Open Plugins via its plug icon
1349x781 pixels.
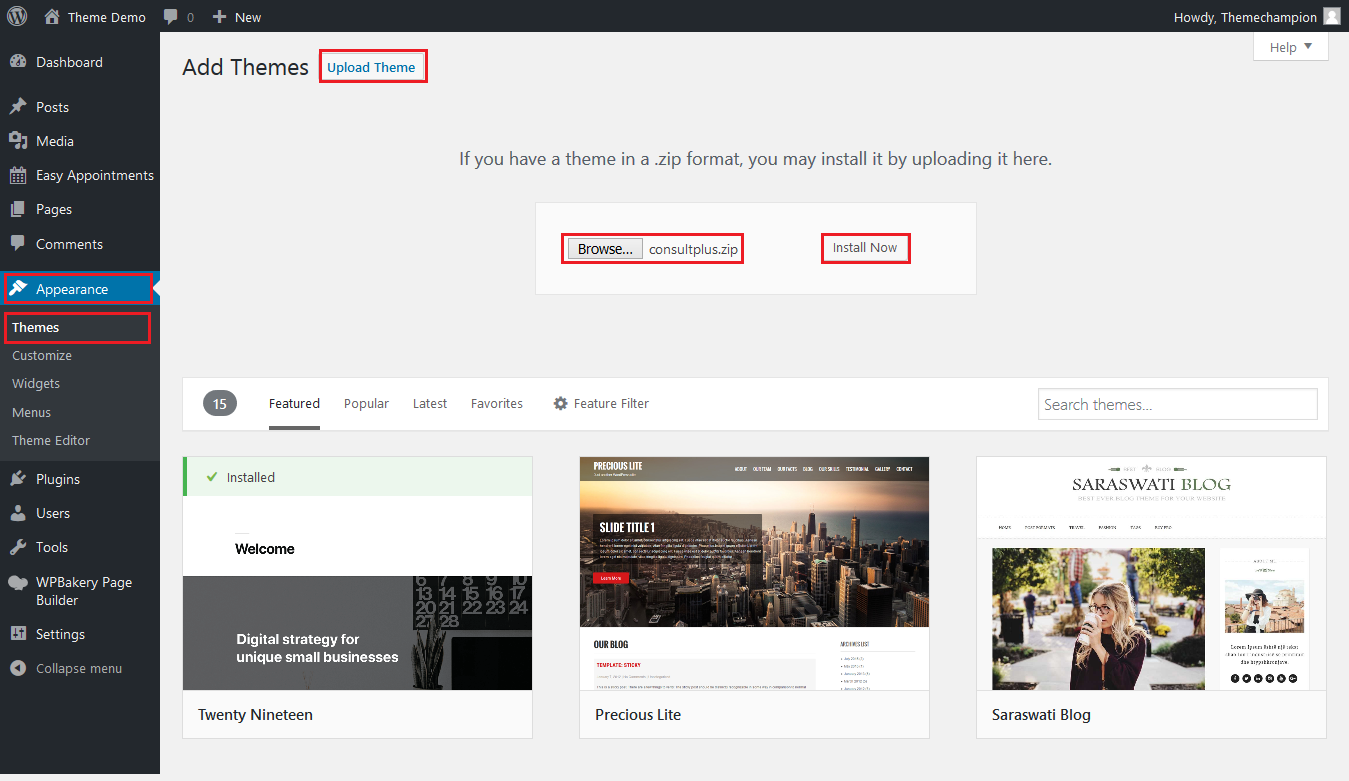pyautogui.click(x=18, y=479)
